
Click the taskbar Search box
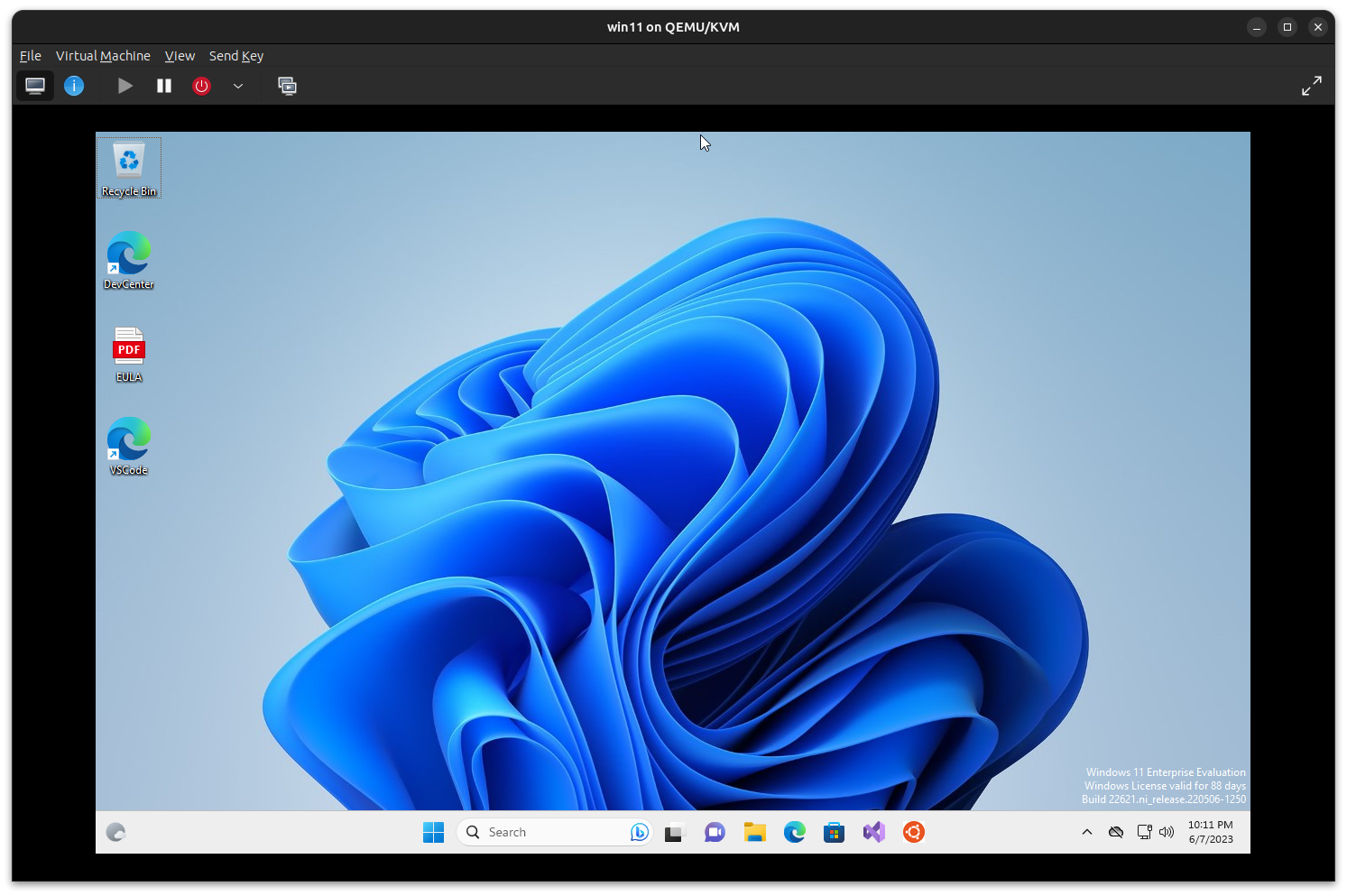[554, 832]
